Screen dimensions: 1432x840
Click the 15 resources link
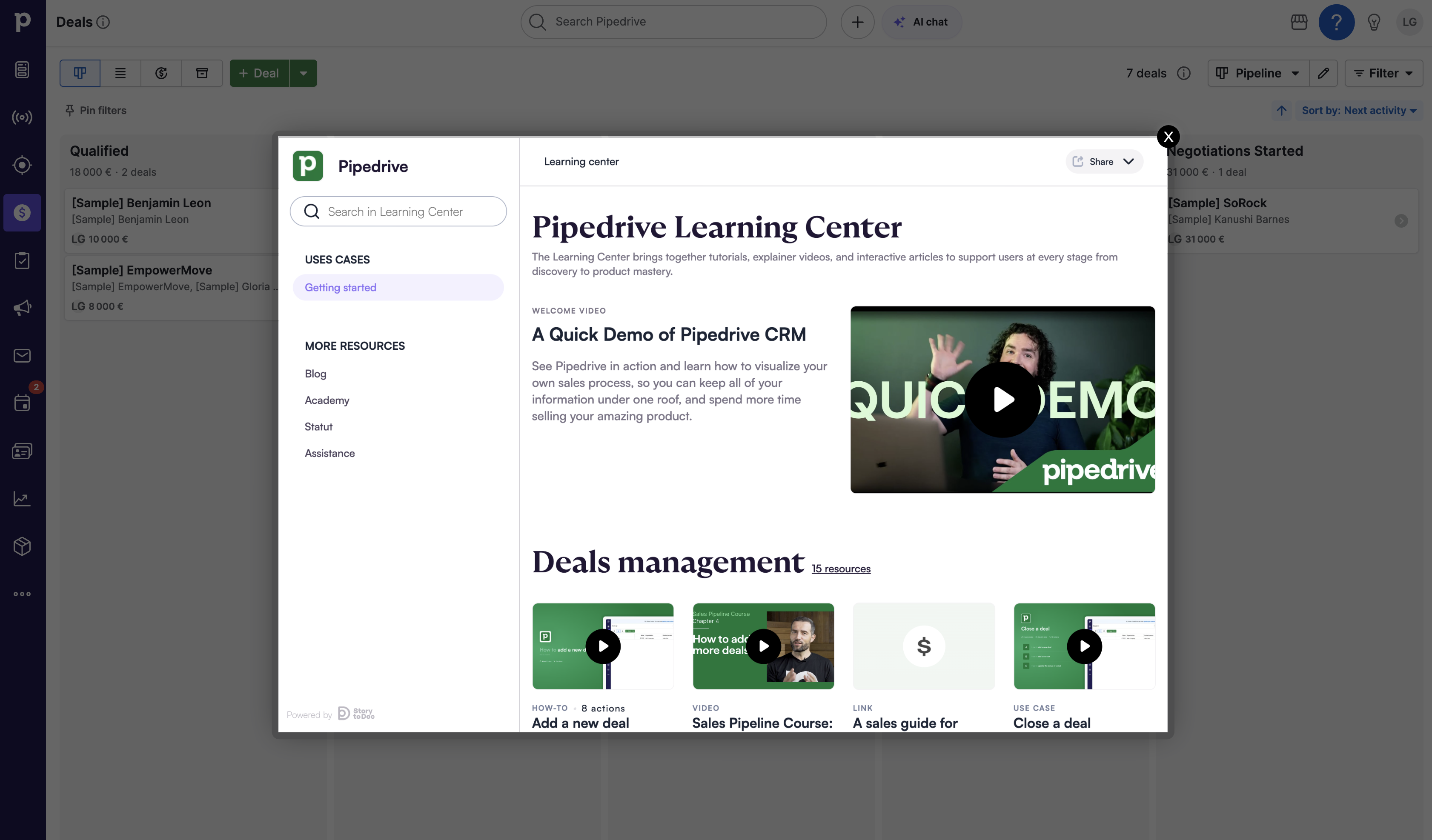[x=841, y=569]
